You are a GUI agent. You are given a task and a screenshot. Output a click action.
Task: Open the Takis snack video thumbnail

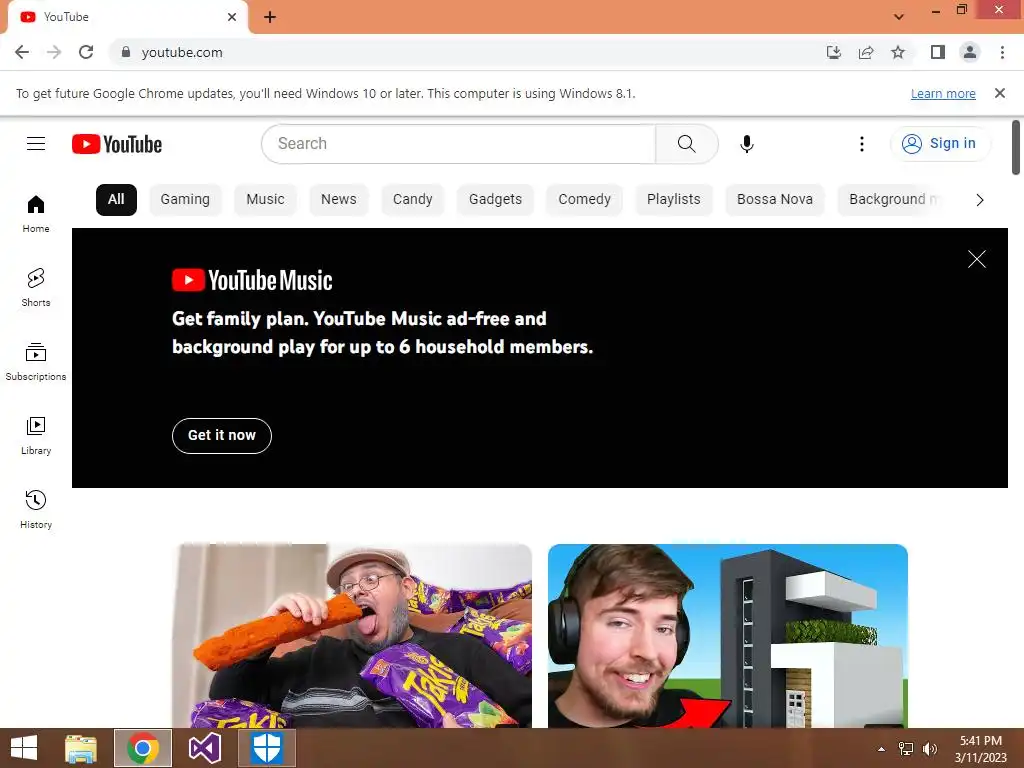click(353, 635)
